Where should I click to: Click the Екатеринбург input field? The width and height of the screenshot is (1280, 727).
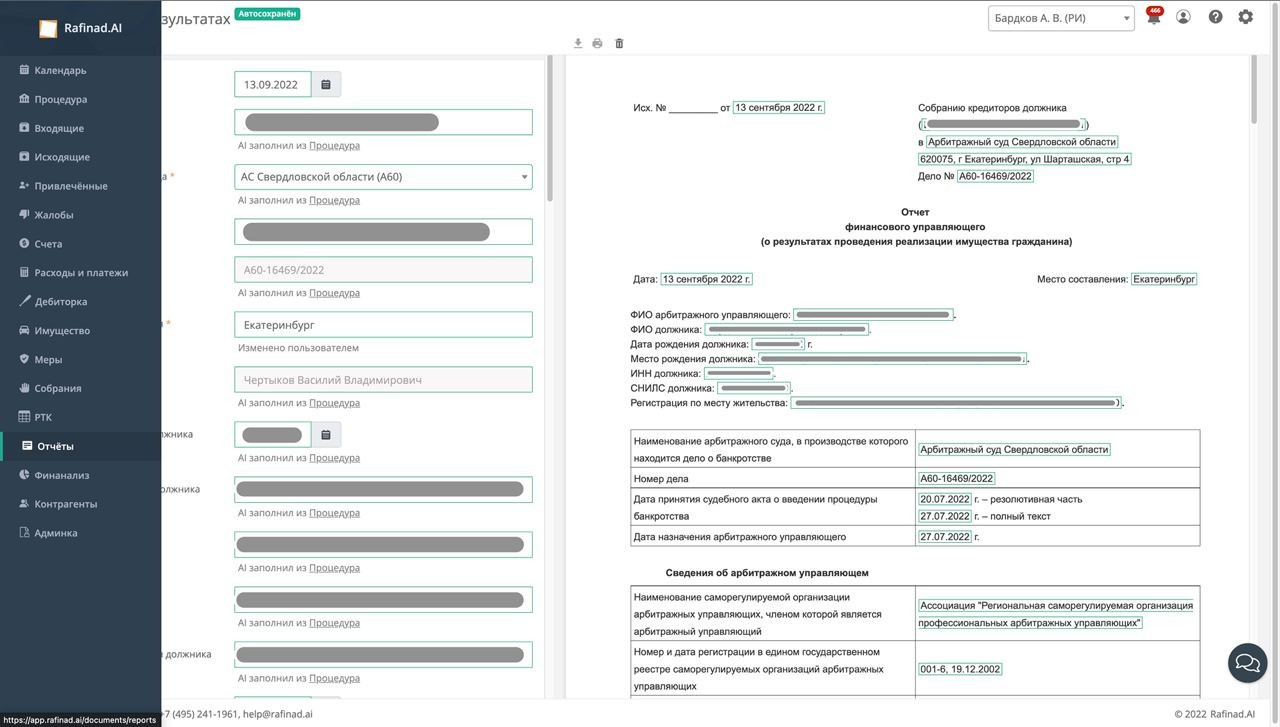pyautogui.click(x=383, y=325)
